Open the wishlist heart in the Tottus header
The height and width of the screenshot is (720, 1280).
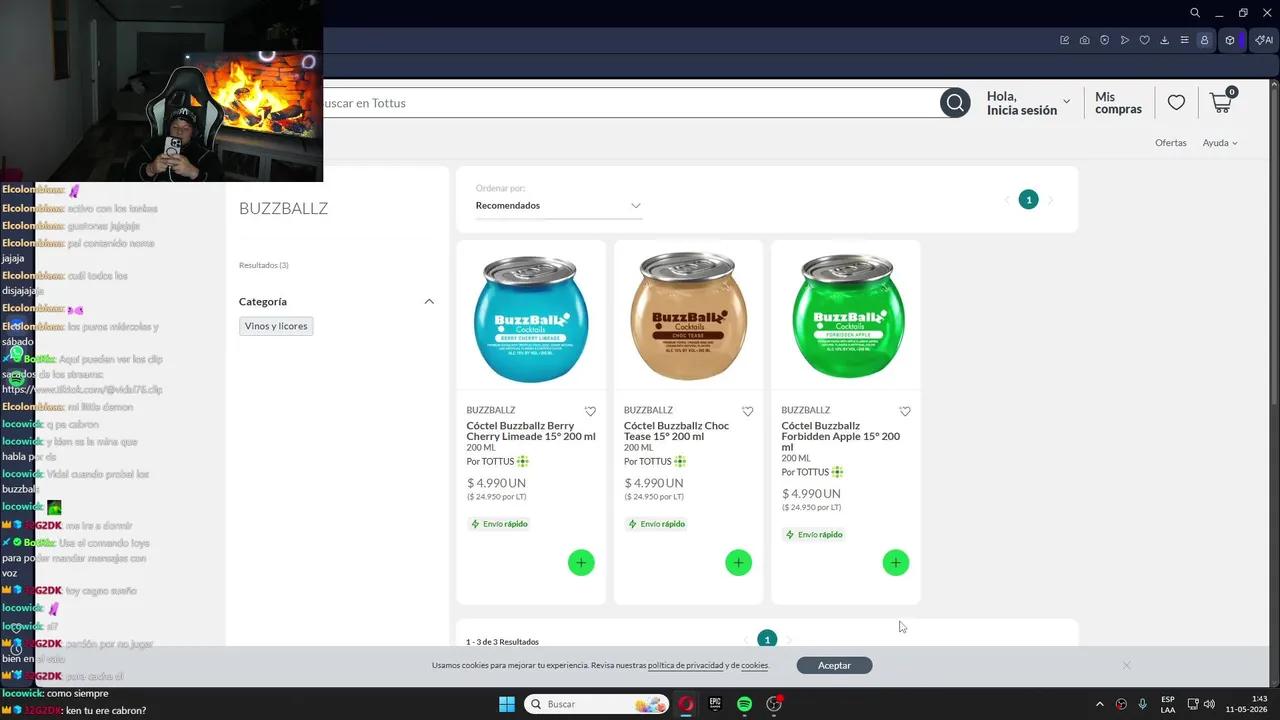(x=1176, y=103)
